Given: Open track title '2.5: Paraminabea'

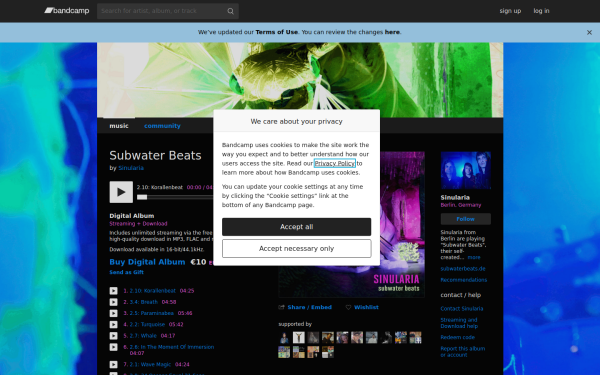Looking at the screenshot, I should 152,313.
